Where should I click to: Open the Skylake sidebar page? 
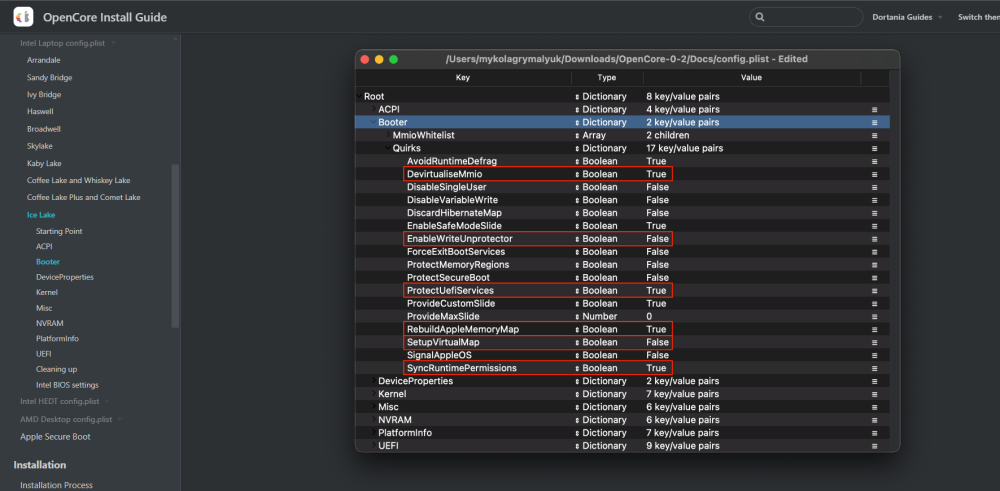[x=40, y=146]
